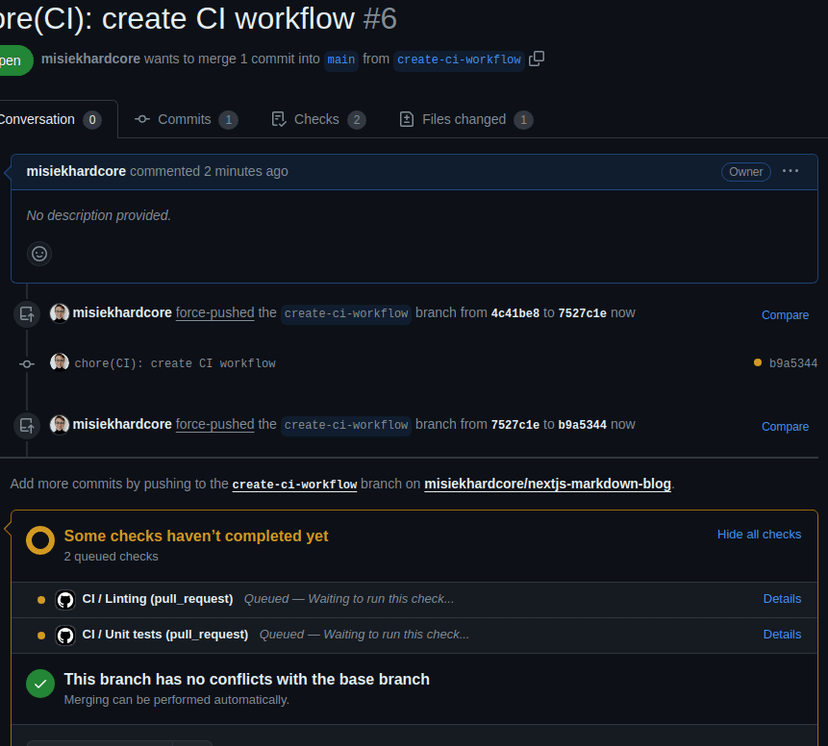This screenshot has height=746, width=828.
Task: Switch to the Commits tab
Action: [x=186, y=118]
